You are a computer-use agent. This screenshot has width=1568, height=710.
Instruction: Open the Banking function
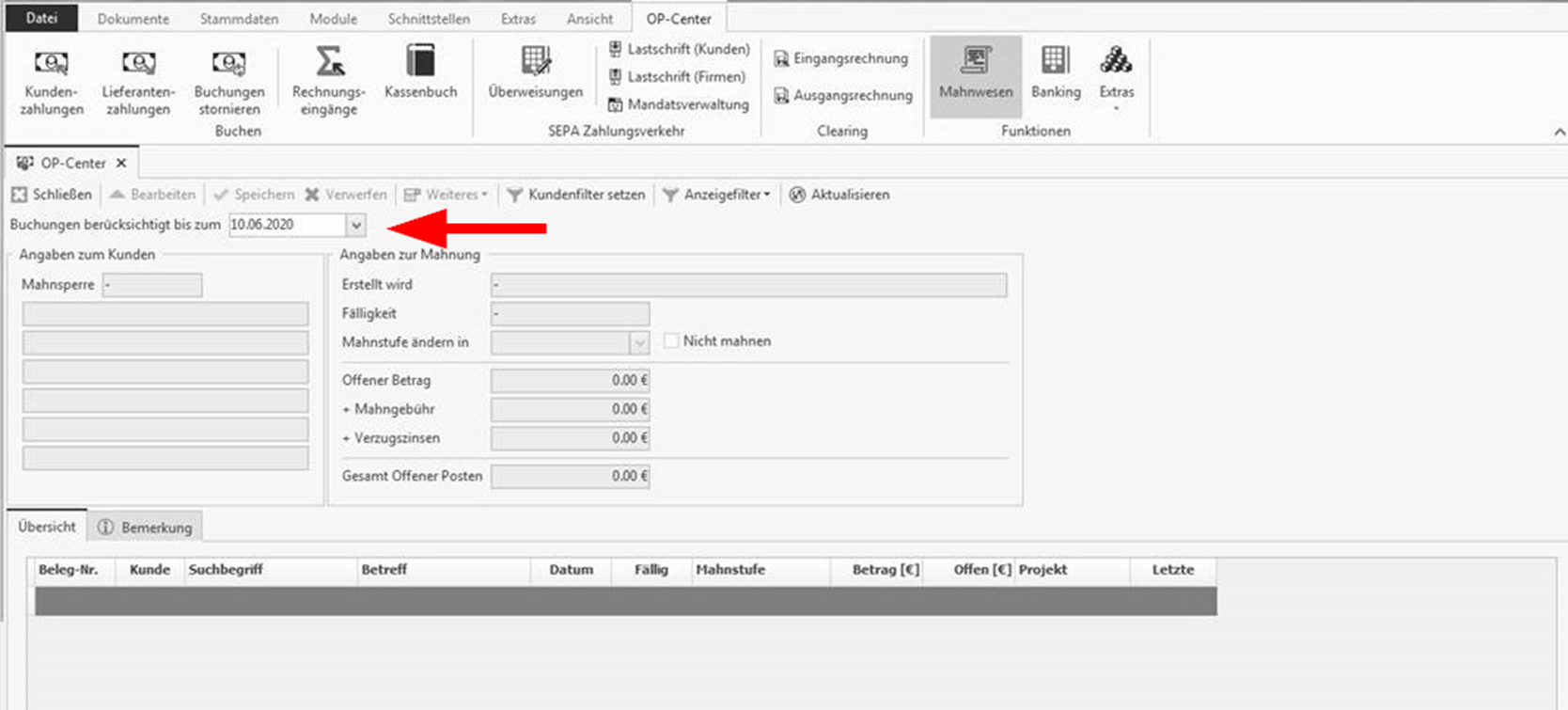[1056, 73]
